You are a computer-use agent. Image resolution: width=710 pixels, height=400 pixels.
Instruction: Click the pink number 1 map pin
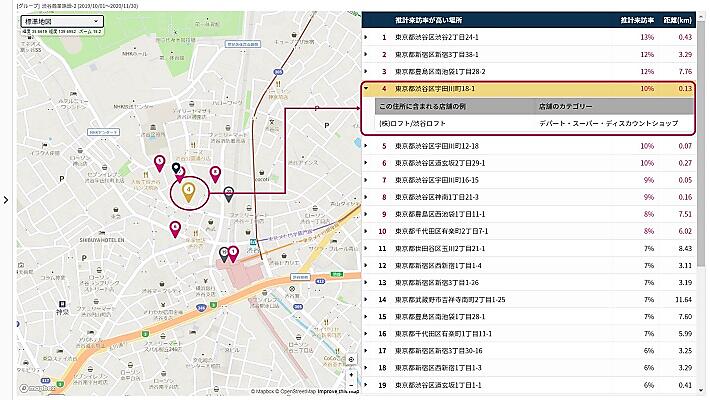(x=233, y=253)
